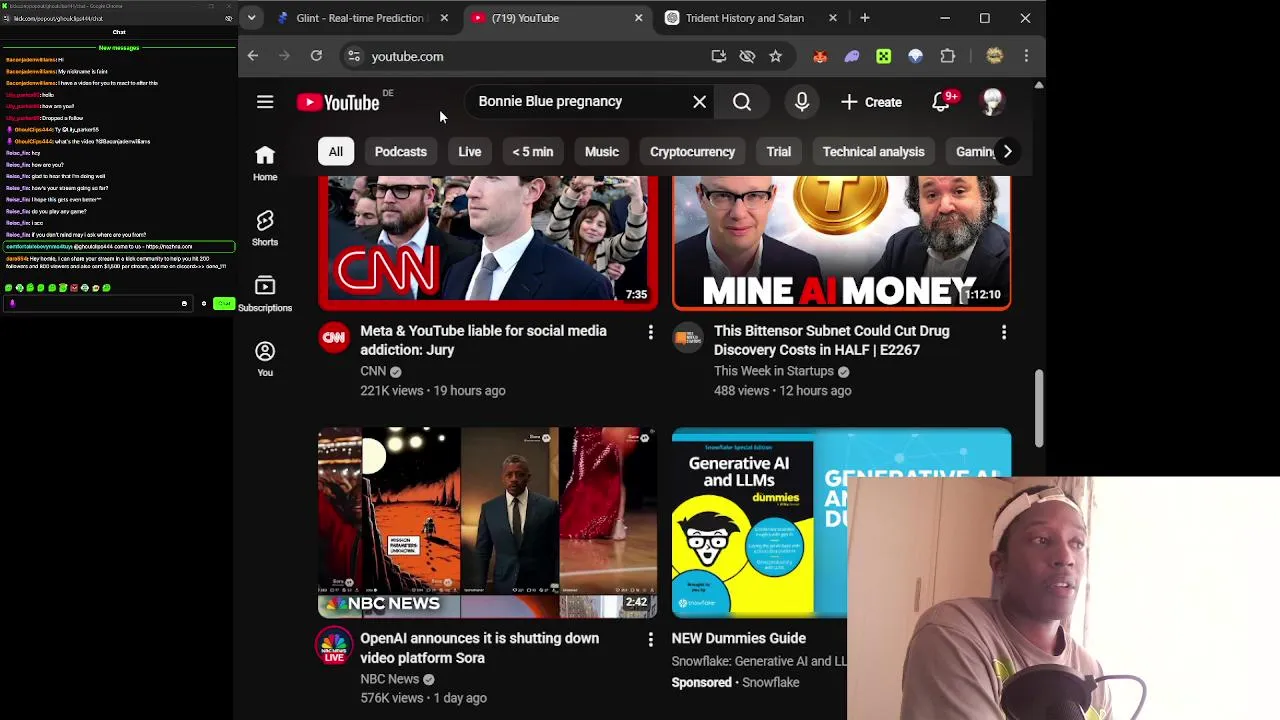Switch to the Glint Real-time Prediction tab
Viewport: 1280px width, 720px height.
tap(354, 18)
